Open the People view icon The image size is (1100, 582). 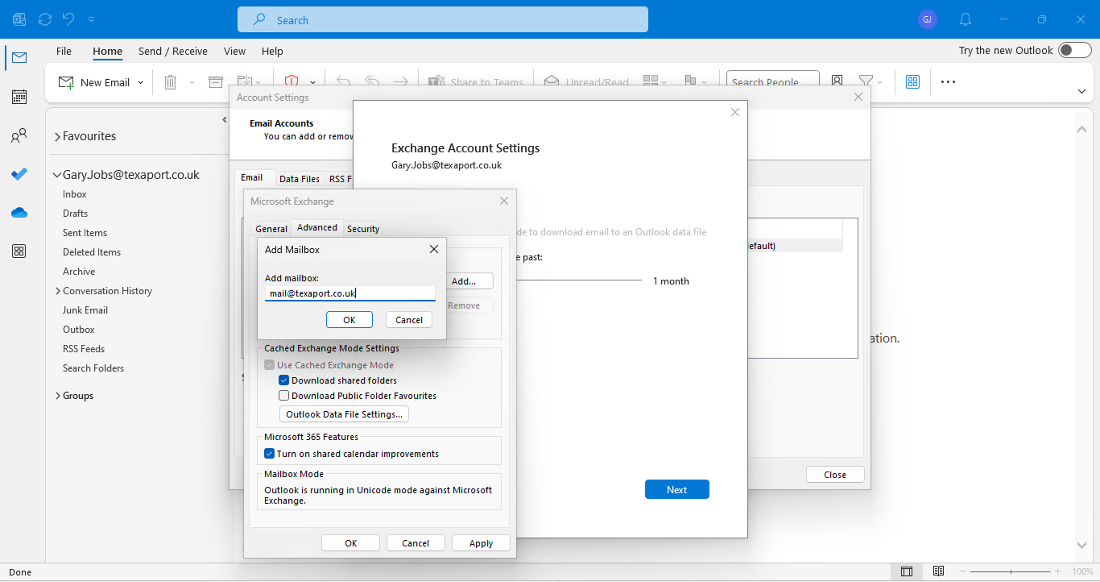tap(19, 135)
